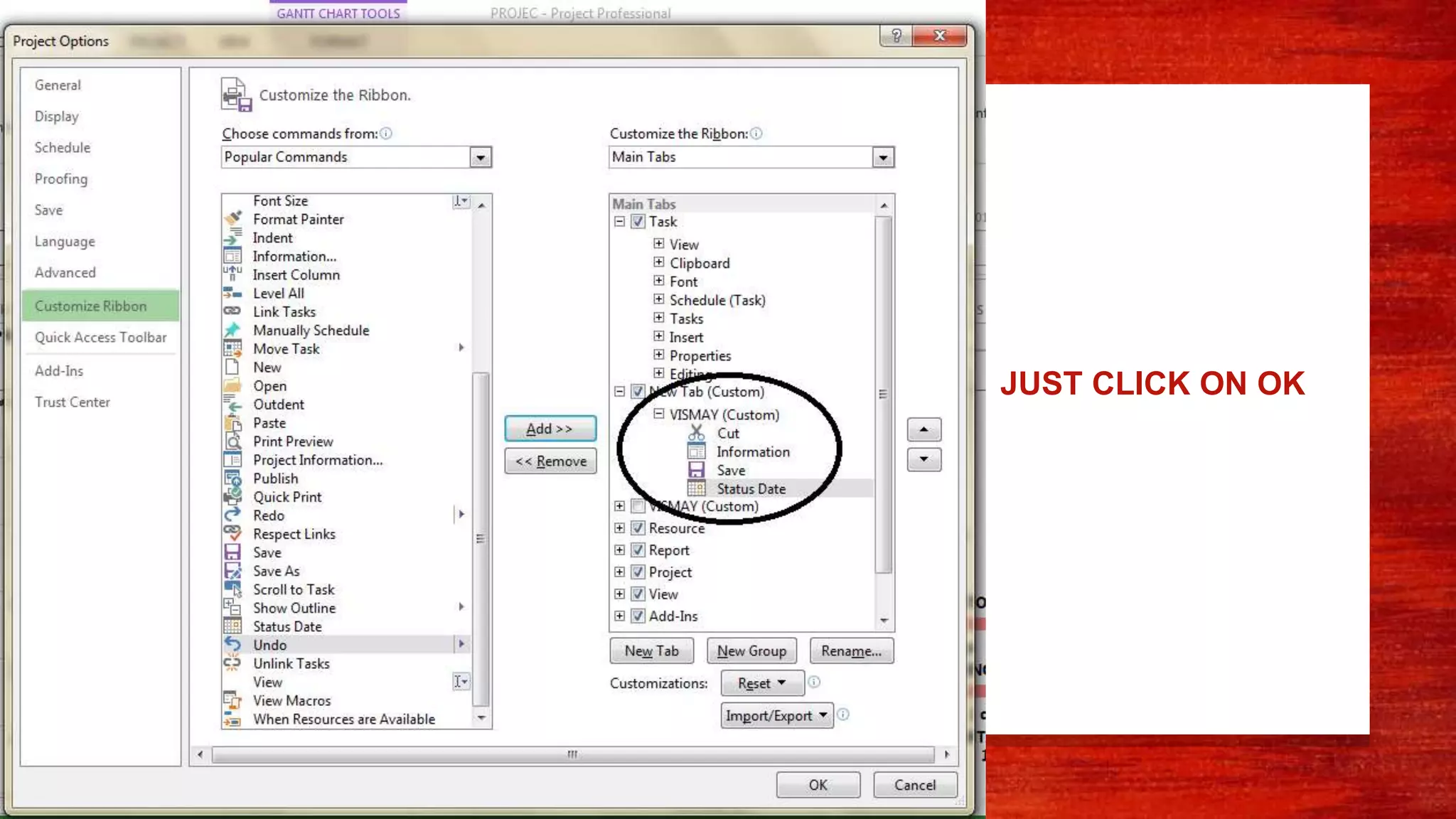Click the Cut scissors icon under VISMAY
This screenshot has height=819, width=1456.
tap(696, 433)
